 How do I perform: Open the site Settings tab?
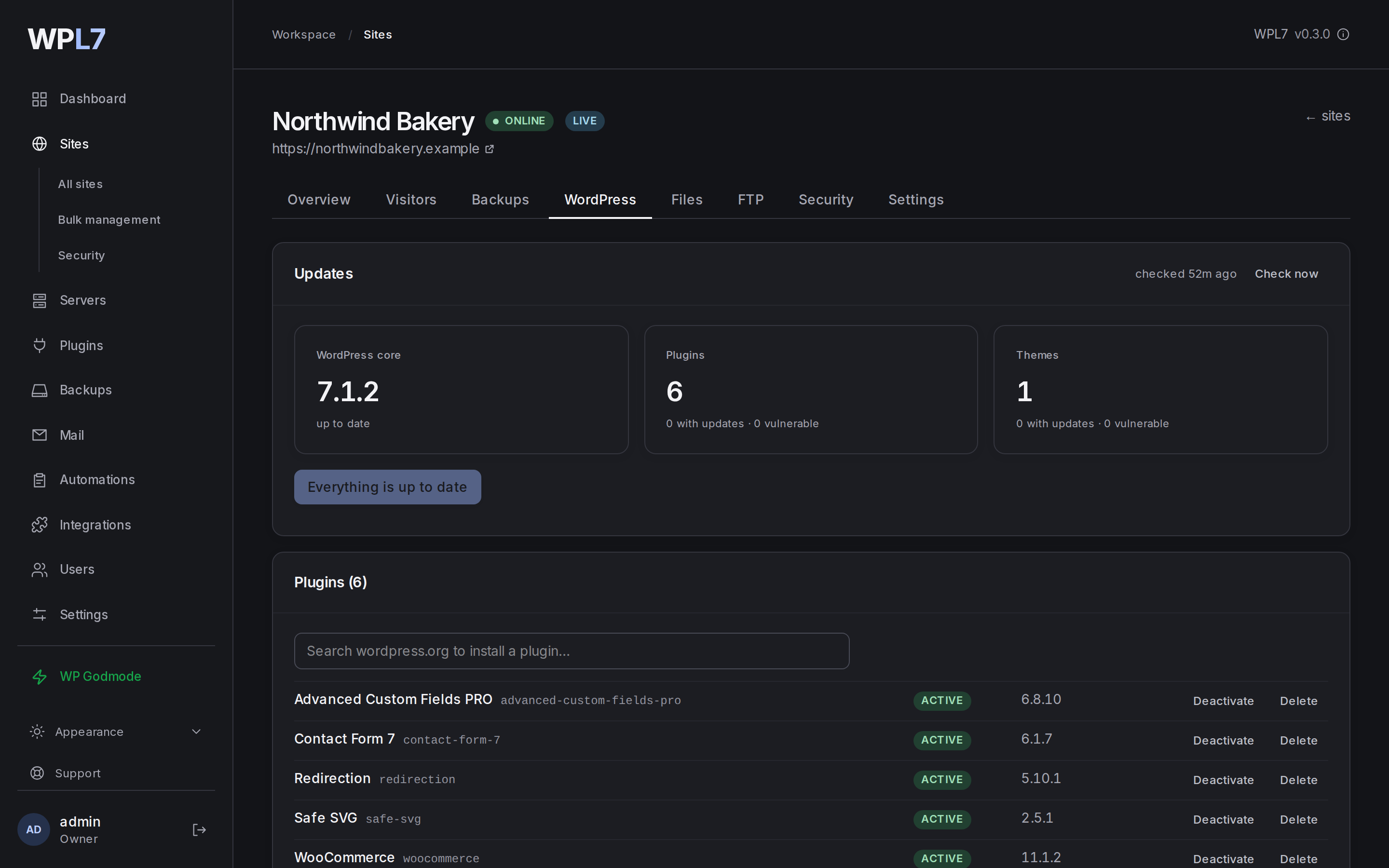(915, 200)
